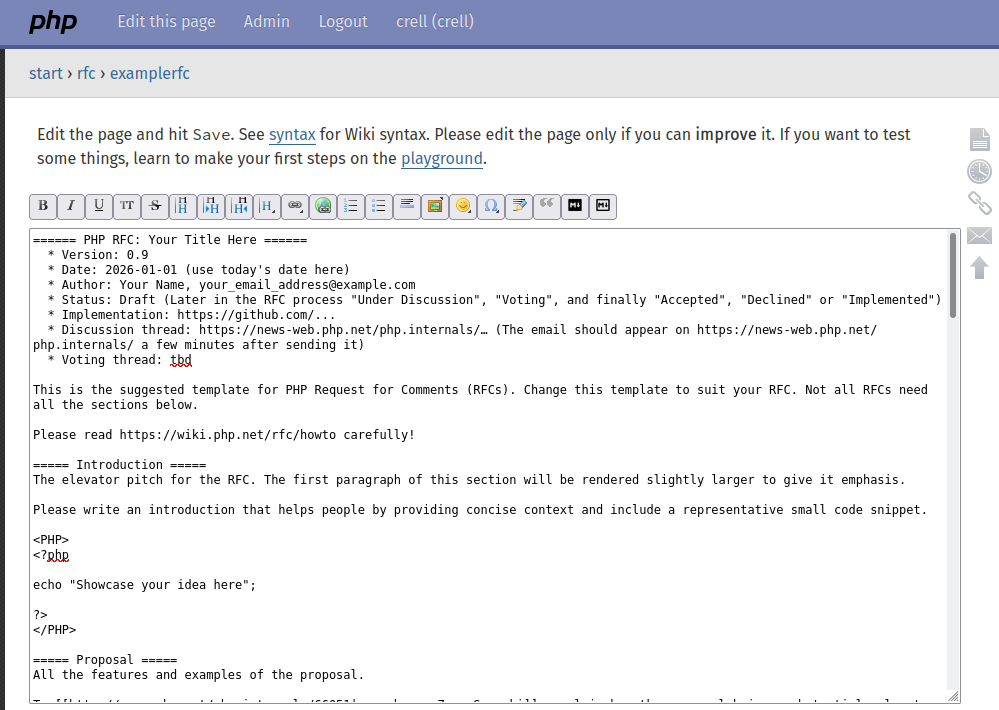The width and height of the screenshot is (999, 710).
Task: Insert an ordered list item
Action: click(x=351, y=206)
